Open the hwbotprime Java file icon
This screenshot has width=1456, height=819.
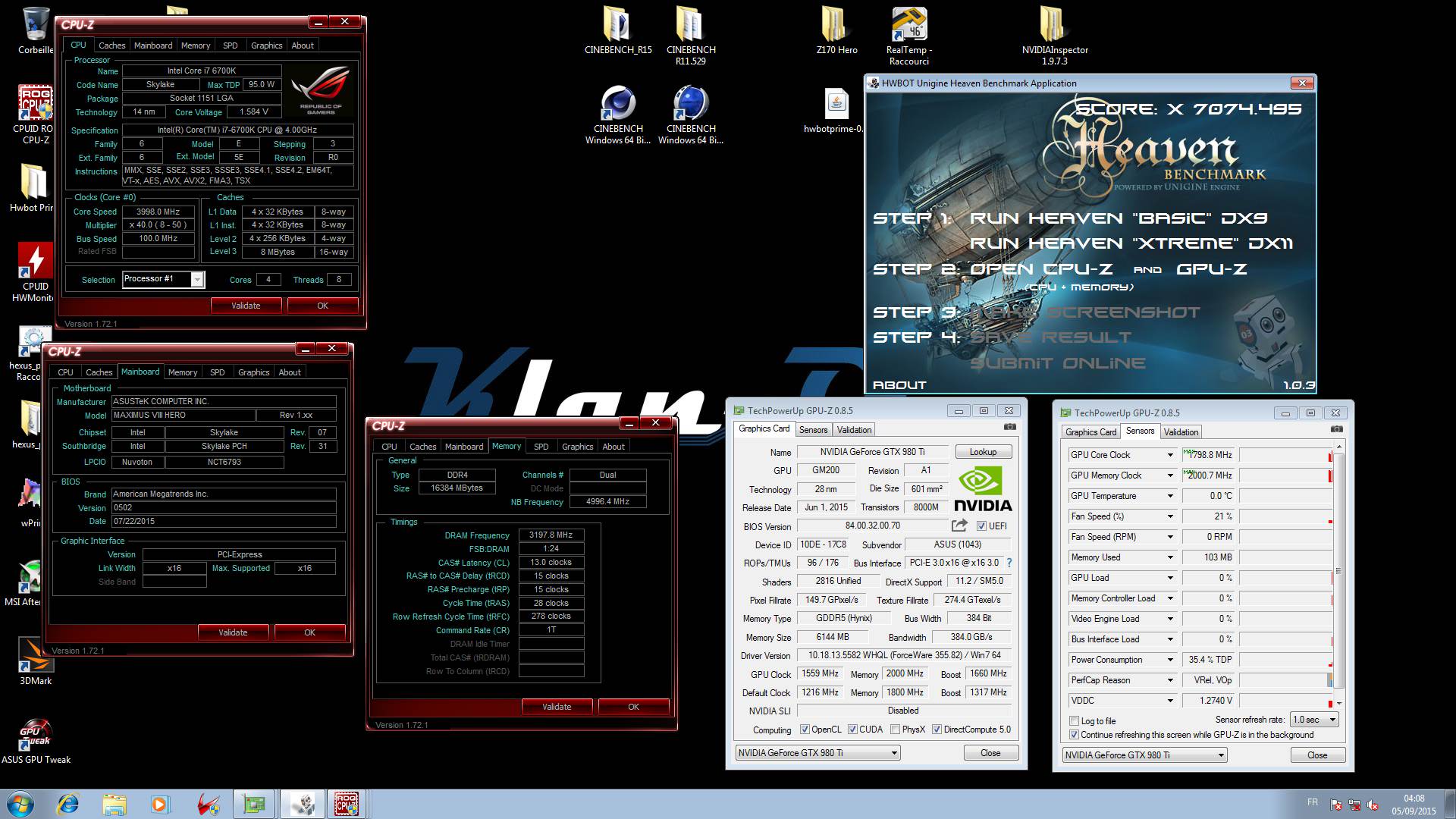835,111
